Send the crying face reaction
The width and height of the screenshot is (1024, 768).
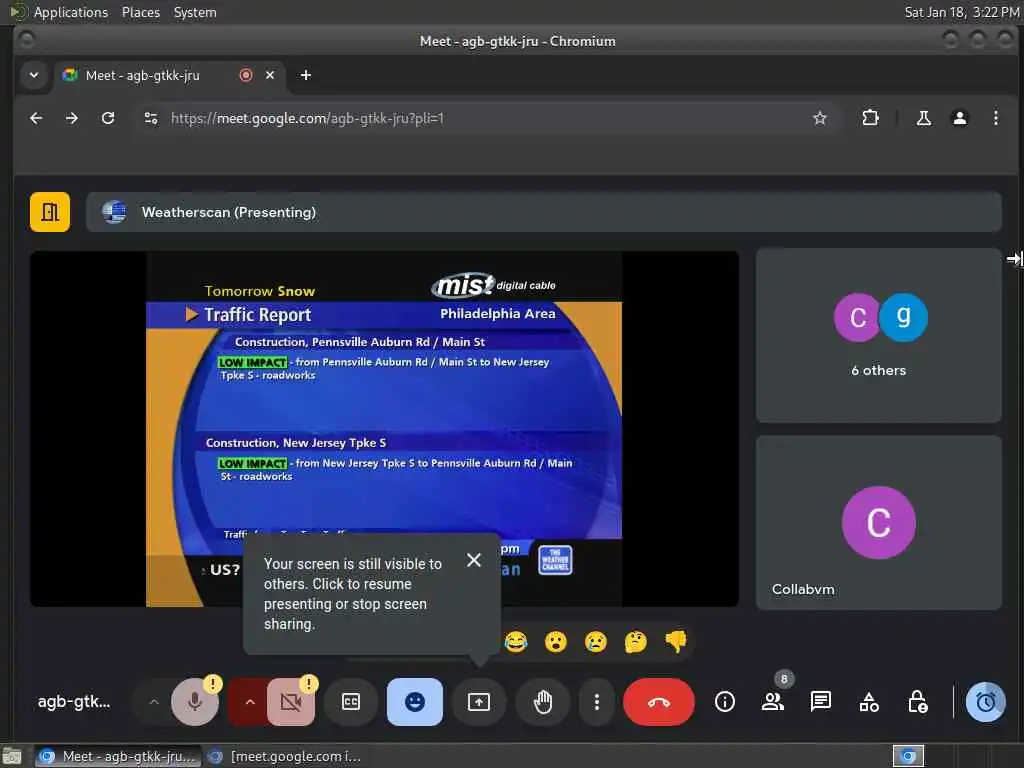pyautogui.click(x=596, y=642)
